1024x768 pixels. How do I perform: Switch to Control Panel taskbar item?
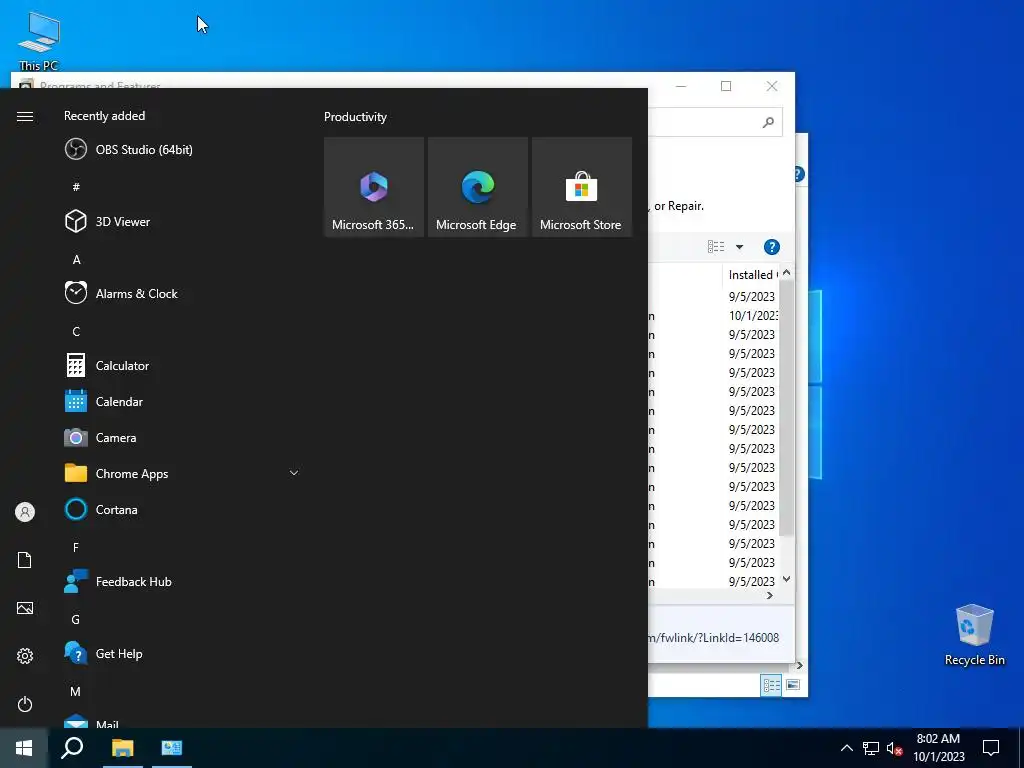172,748
